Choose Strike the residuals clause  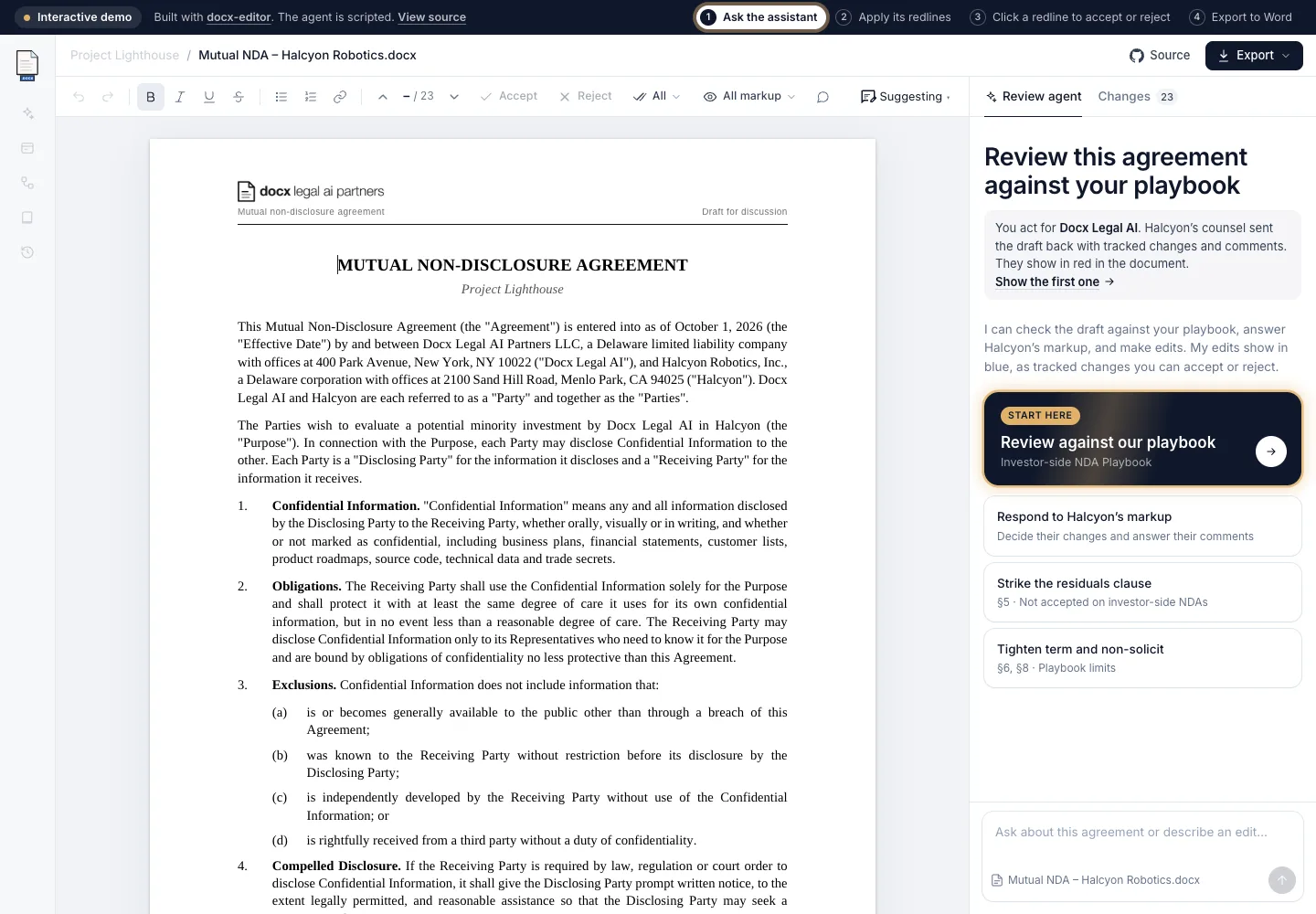[x=1142, y=592]
